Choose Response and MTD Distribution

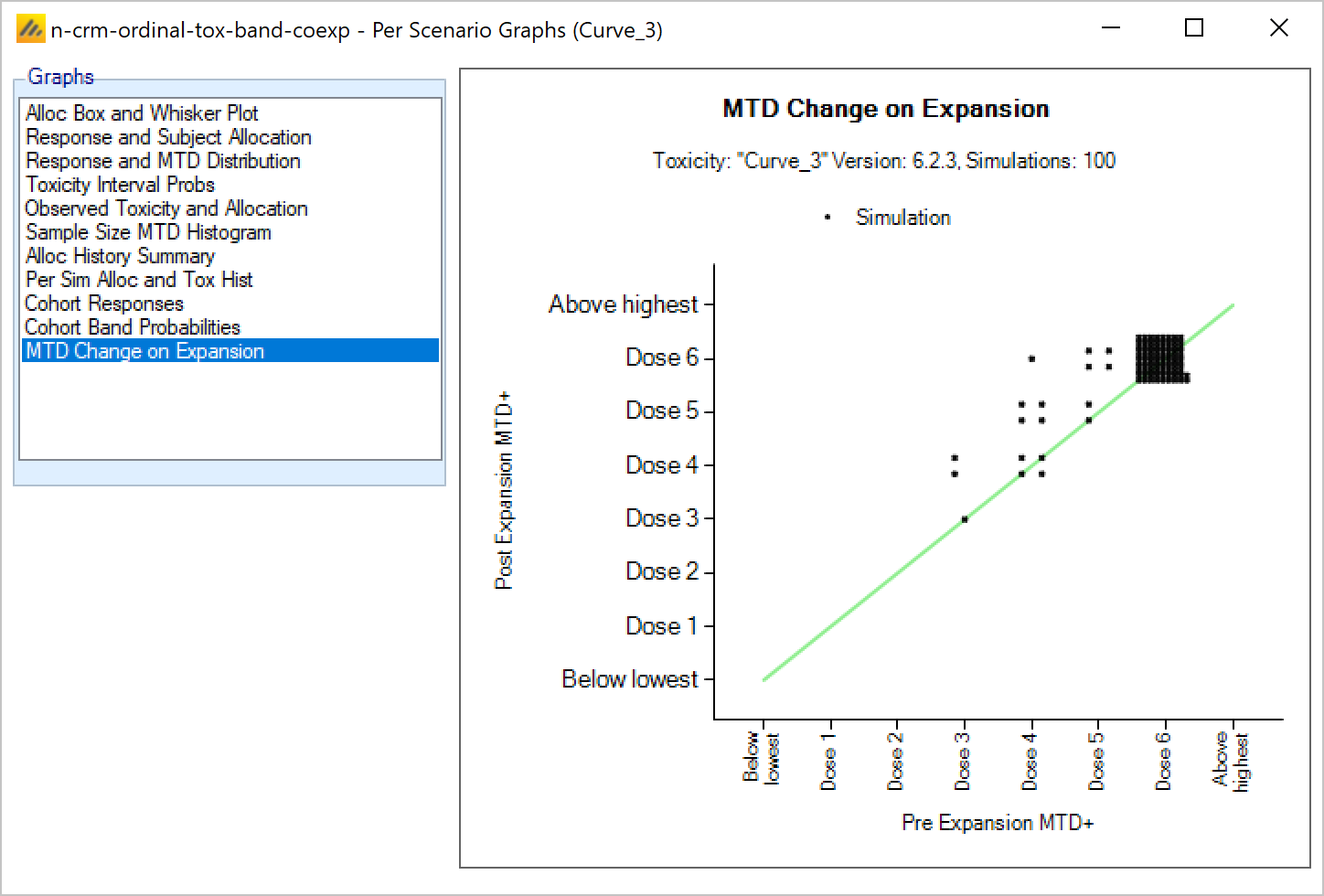pyautogui.click(x=163, y=161)
